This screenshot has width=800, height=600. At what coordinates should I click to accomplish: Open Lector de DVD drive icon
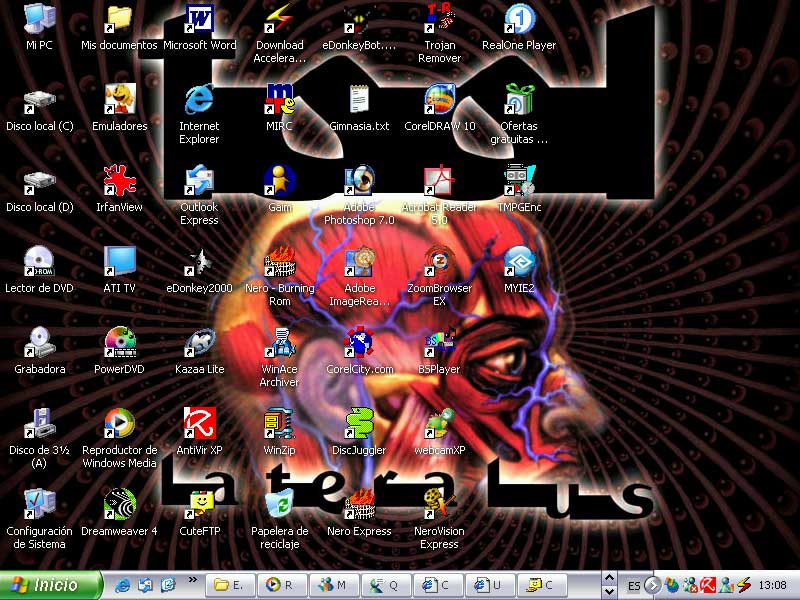point(39,262)
